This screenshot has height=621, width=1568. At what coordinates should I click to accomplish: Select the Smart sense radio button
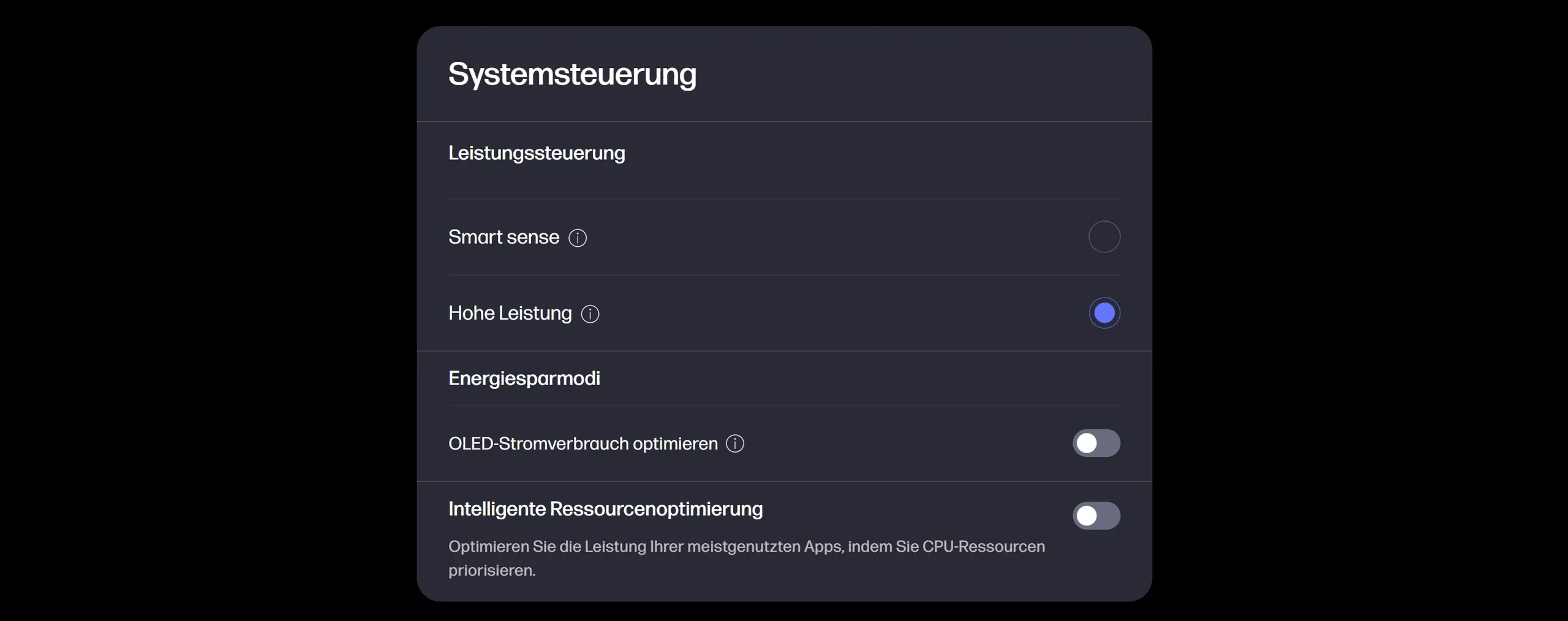point(1104,237)
